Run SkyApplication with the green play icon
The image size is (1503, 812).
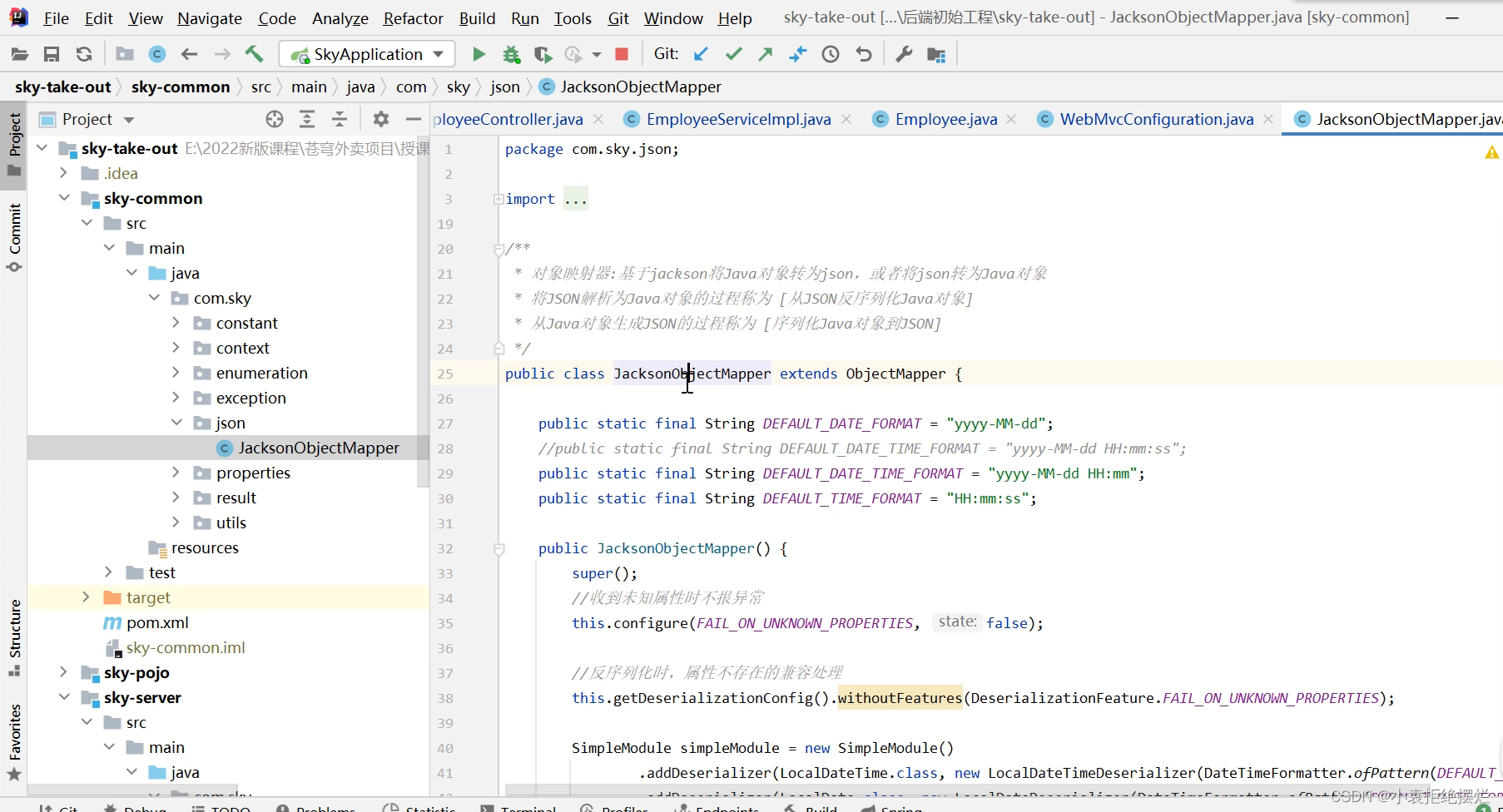[x=479, y=54]
